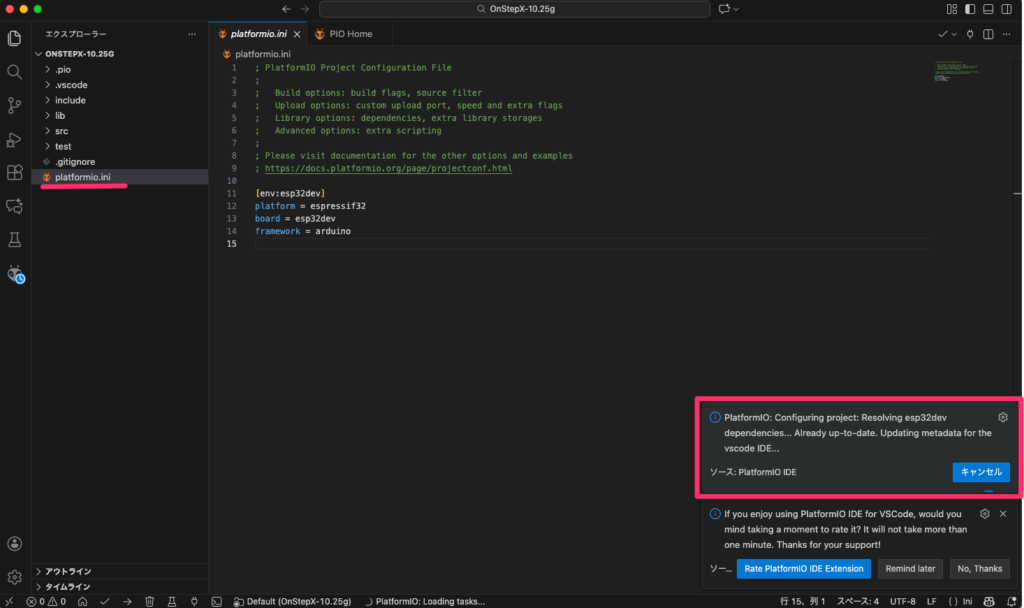Open the Source Control view
Viewport: 1024px width, 608px height.
click(14, 105)
